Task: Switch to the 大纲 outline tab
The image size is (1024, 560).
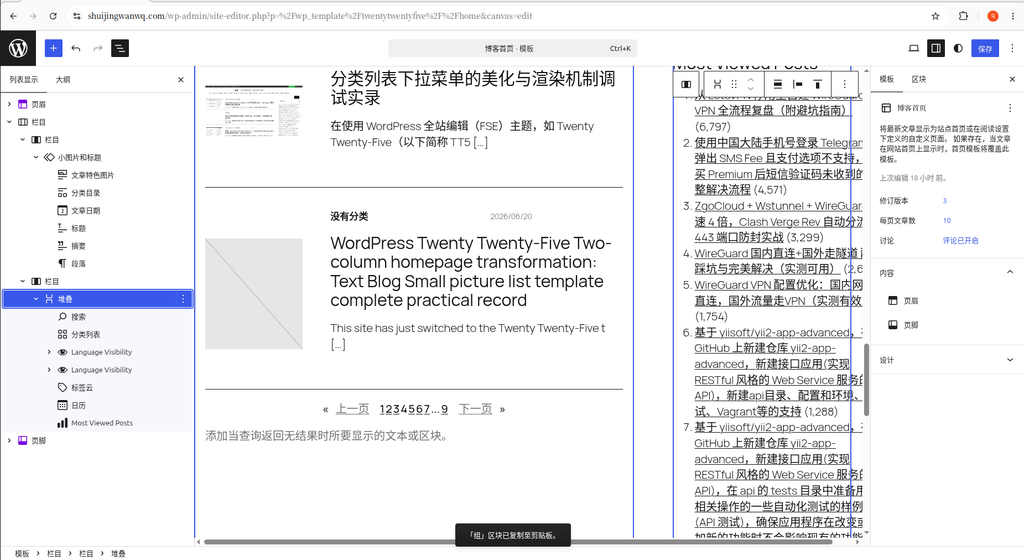Action: click(63, 80)
